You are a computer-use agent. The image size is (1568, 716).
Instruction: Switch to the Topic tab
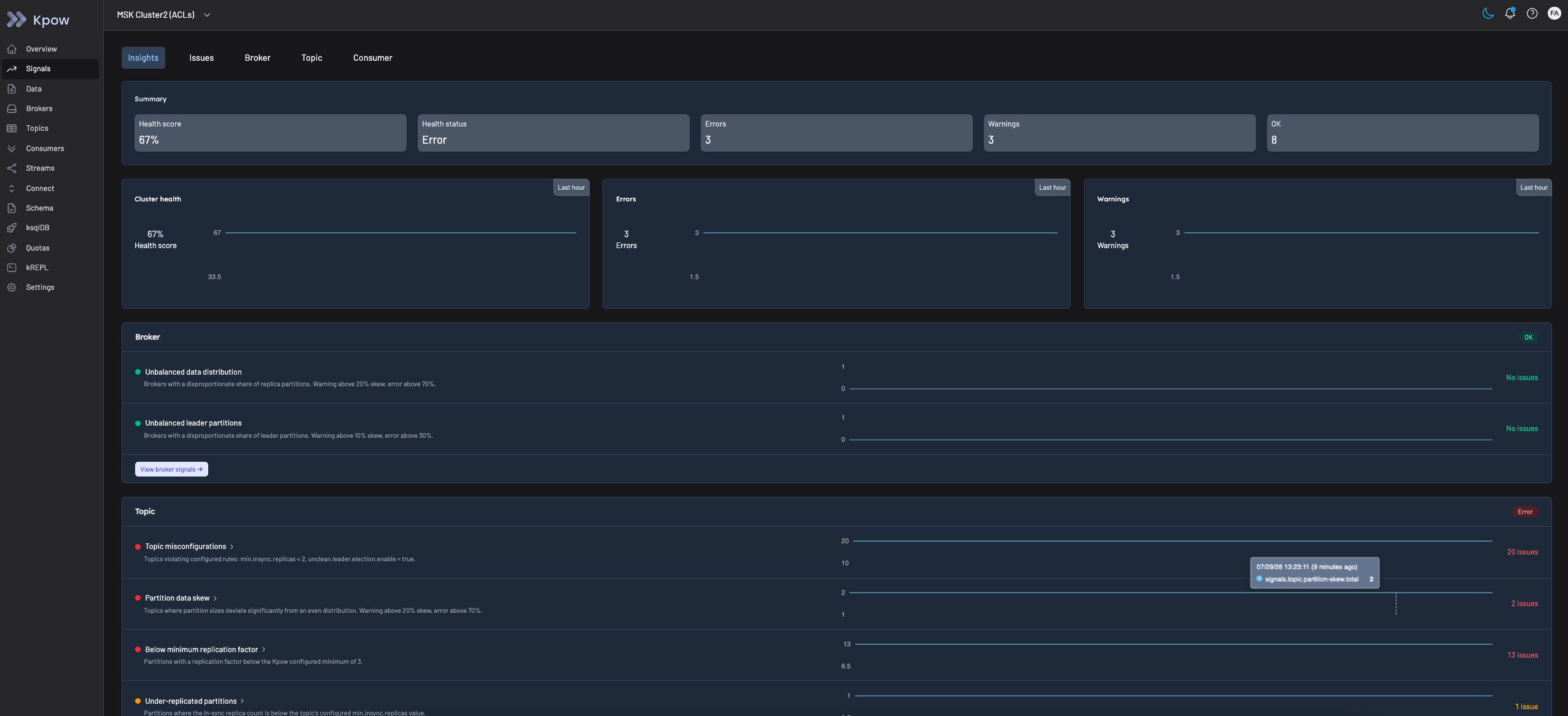[311, 58]
